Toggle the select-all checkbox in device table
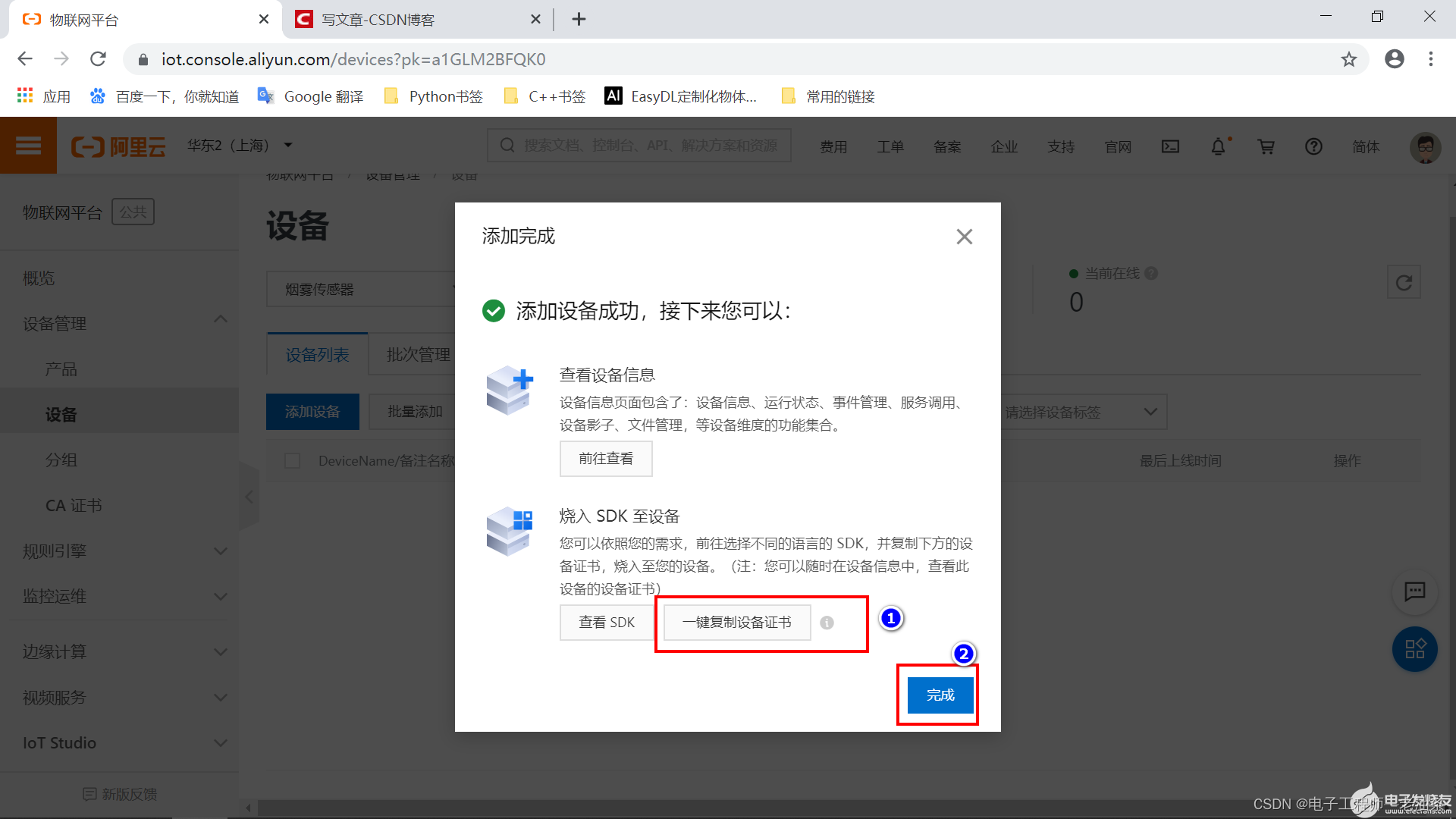This screenshot has width=1456, height=819. point(292,461)
